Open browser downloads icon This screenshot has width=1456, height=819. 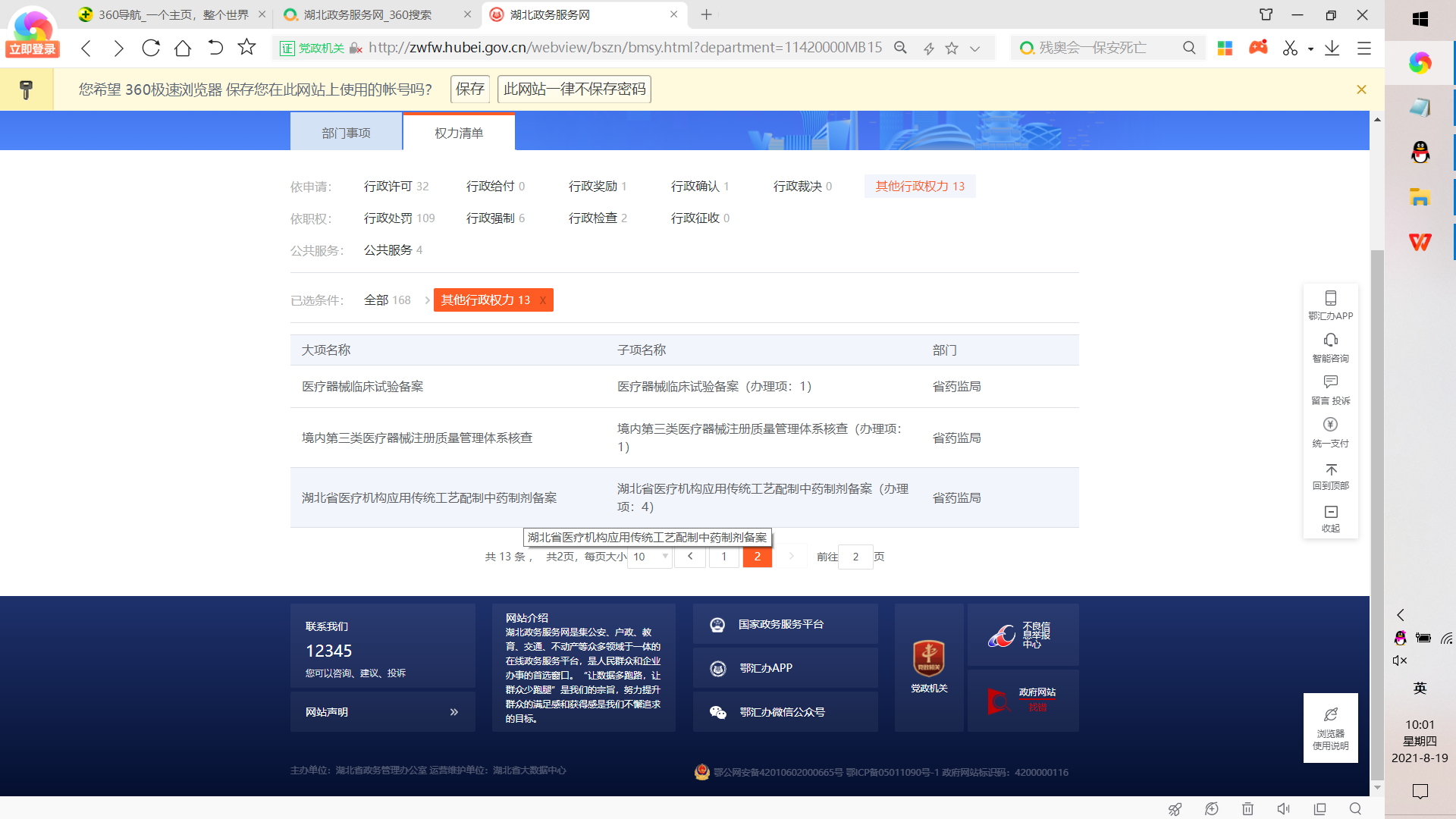pyautogui.click(x=1332, y=49)
